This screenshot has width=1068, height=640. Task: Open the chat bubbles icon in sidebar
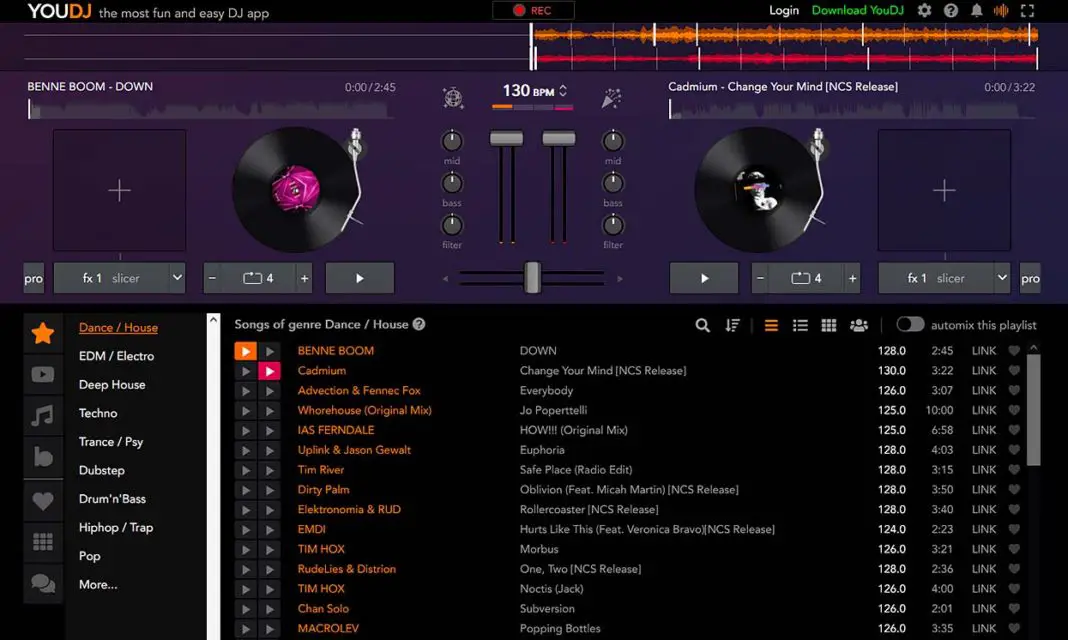[x=42, y=584]
